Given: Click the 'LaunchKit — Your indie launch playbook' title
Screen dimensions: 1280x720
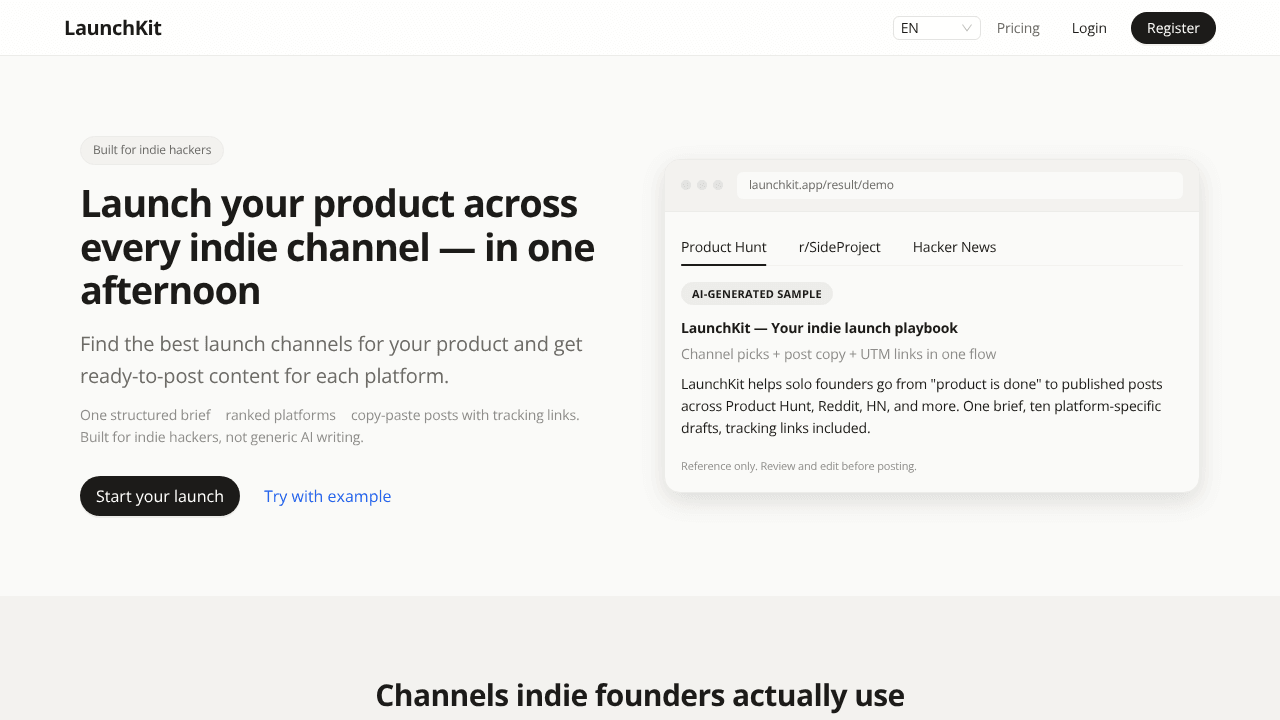Looking at the screenshot, I should click(x=819, y=328).
